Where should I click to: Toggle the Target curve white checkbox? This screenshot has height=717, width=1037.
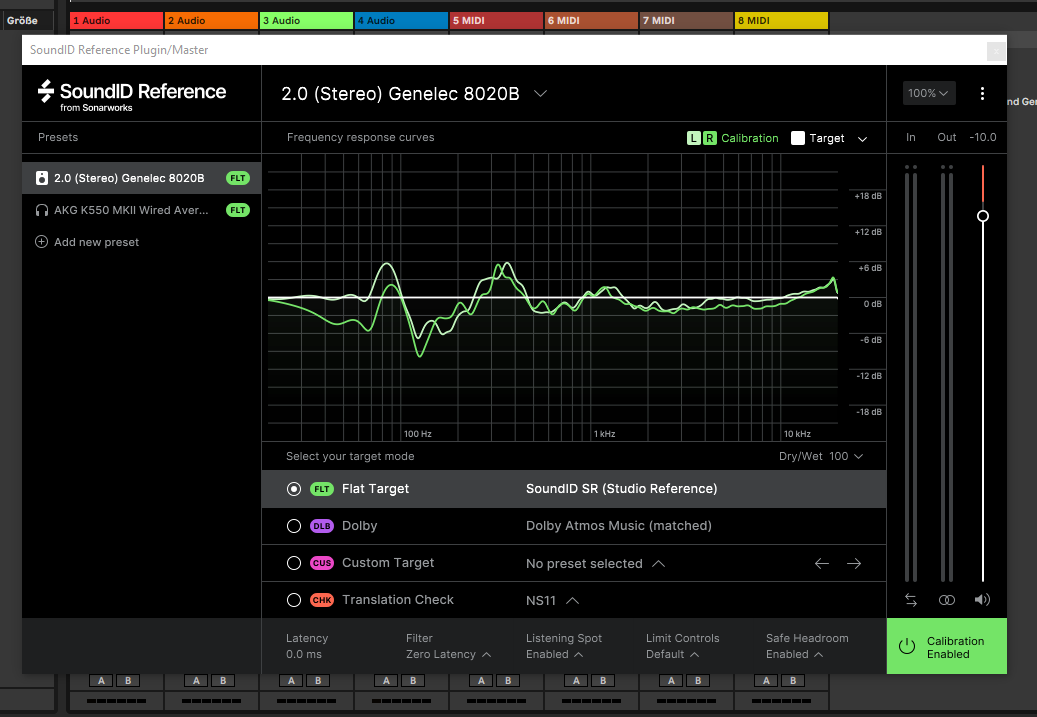798,138
